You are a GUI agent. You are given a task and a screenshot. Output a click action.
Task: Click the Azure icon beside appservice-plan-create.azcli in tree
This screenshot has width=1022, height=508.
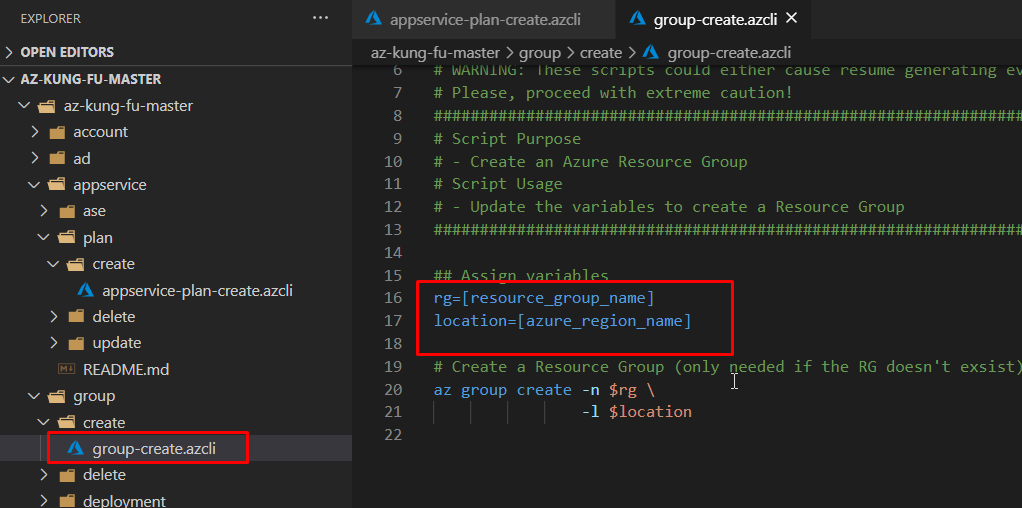pos(85,290)
